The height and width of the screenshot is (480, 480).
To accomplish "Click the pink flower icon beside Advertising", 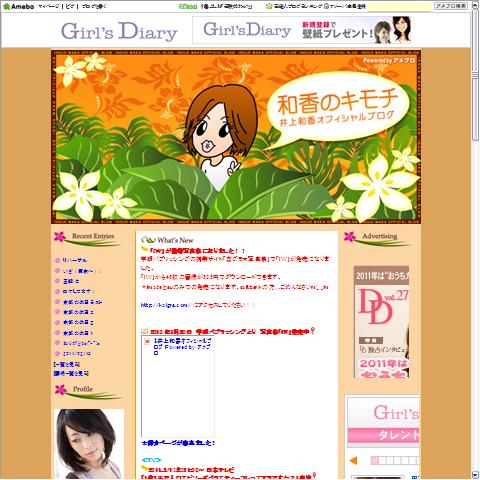I will (x=350, y=237).
